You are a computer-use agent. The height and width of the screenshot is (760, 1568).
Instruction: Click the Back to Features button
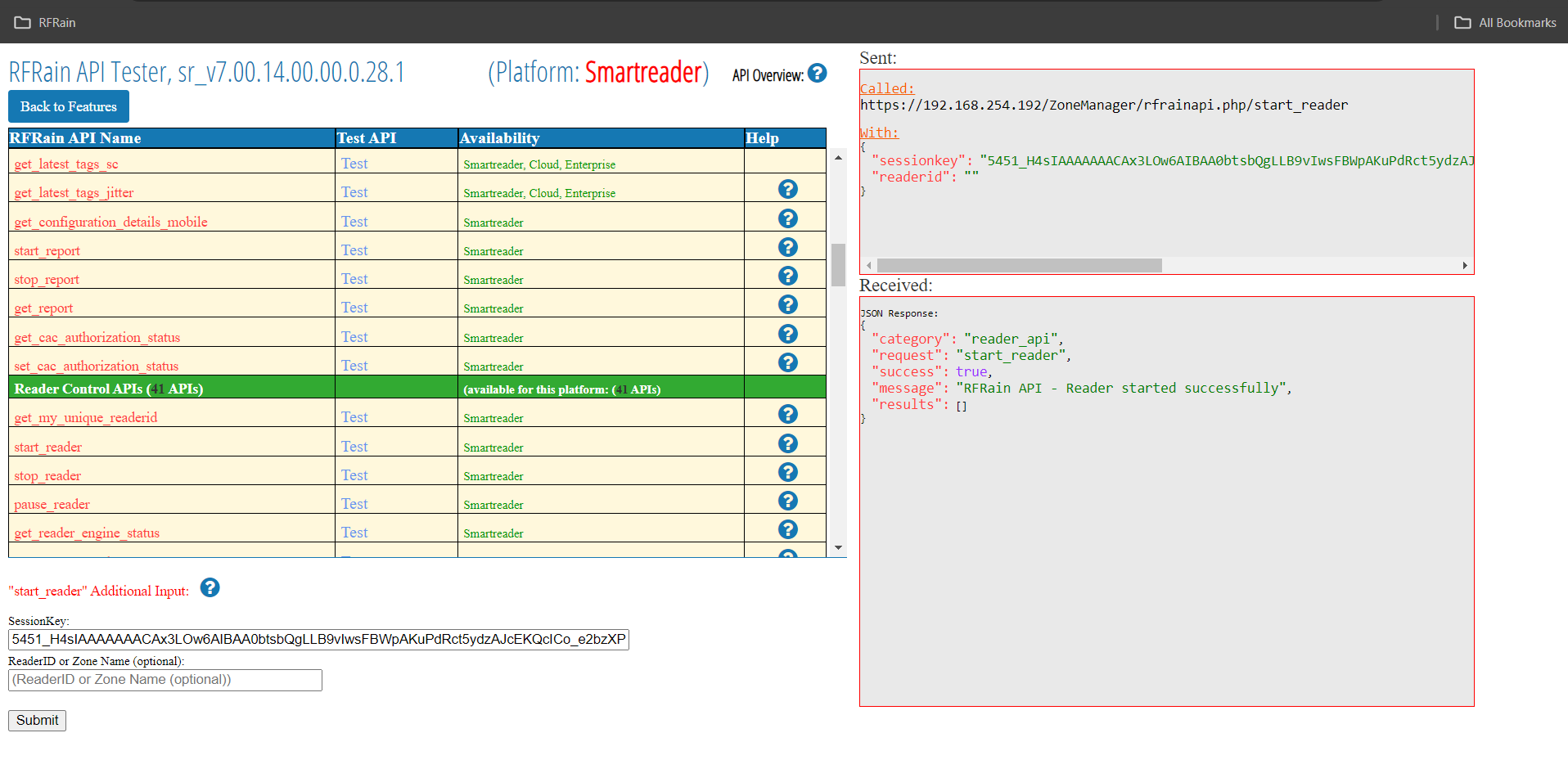coord(69,107)
